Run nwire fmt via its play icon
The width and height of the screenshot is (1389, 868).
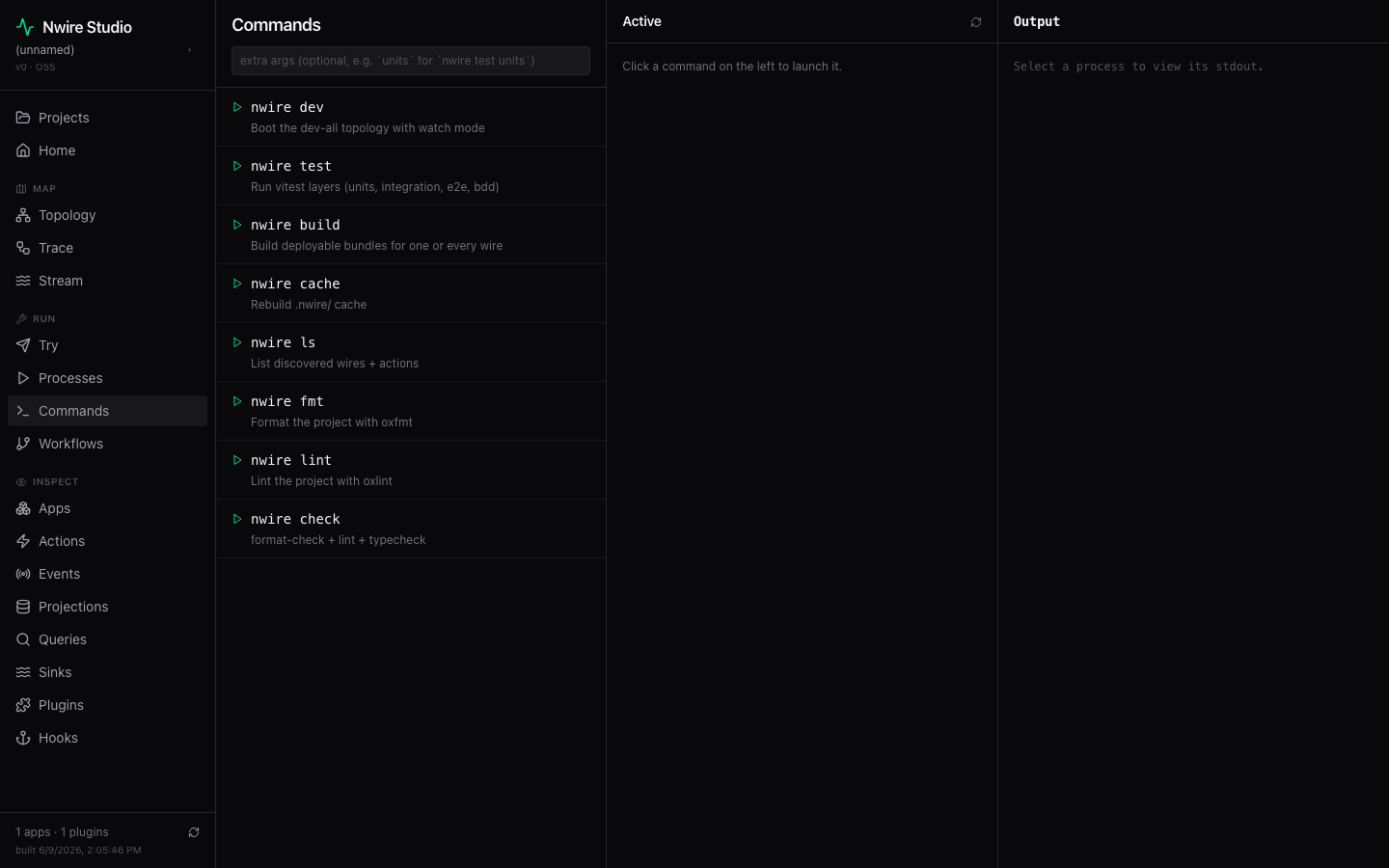point(237,401)
